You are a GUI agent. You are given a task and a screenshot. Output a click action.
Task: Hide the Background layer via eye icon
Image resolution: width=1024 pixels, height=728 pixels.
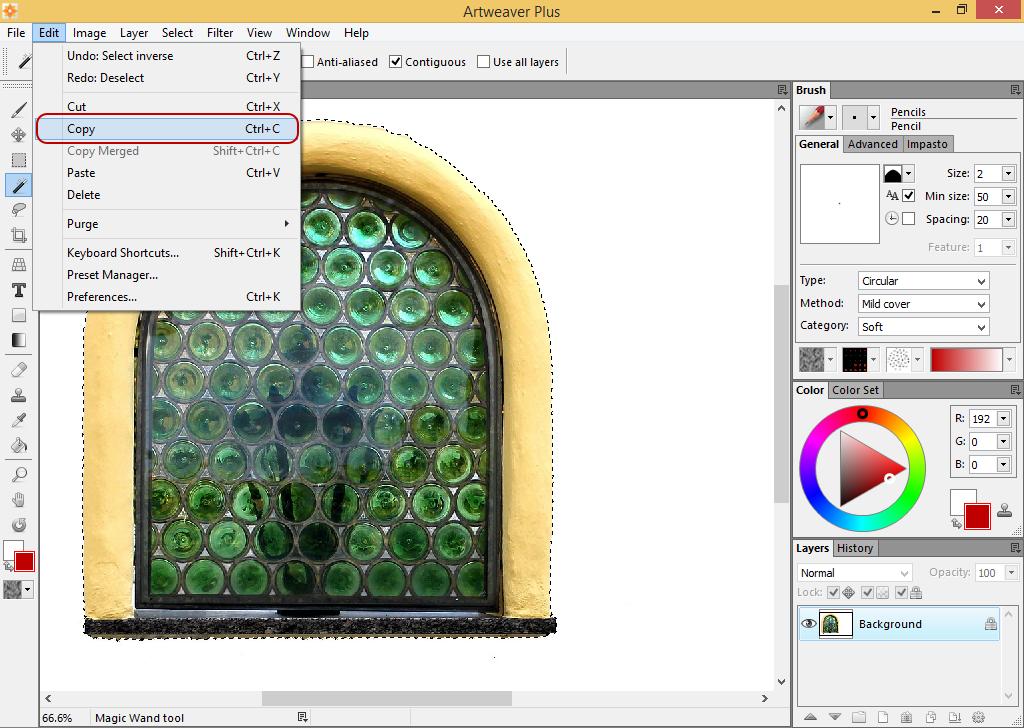[808, 624]
